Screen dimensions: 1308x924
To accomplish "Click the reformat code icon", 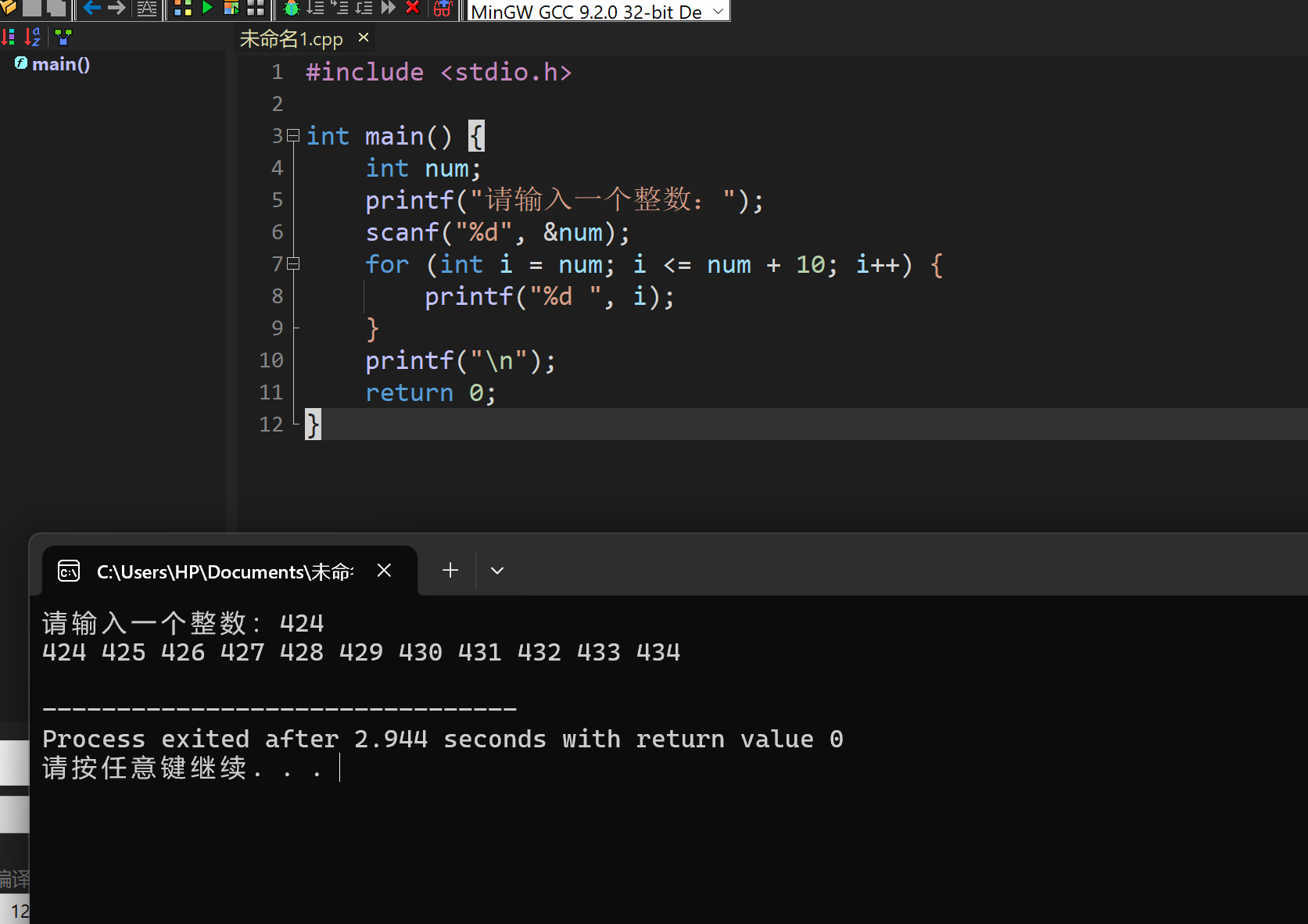I will coord(147,8).
